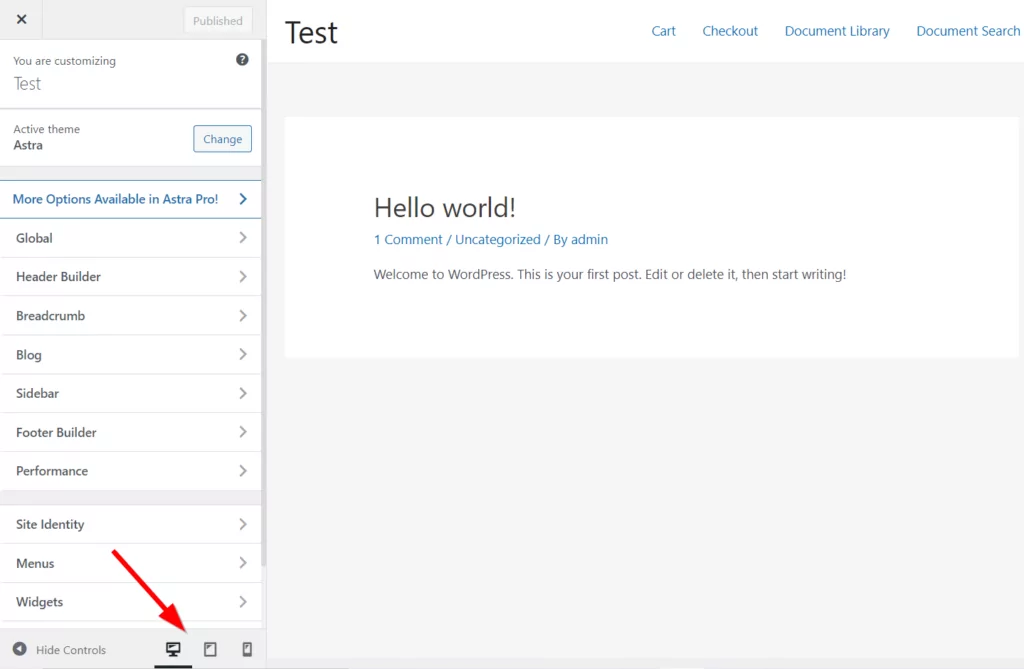Open the Widgets panel
This screenshot has height=669, width=1024.
tap(130, 602)
